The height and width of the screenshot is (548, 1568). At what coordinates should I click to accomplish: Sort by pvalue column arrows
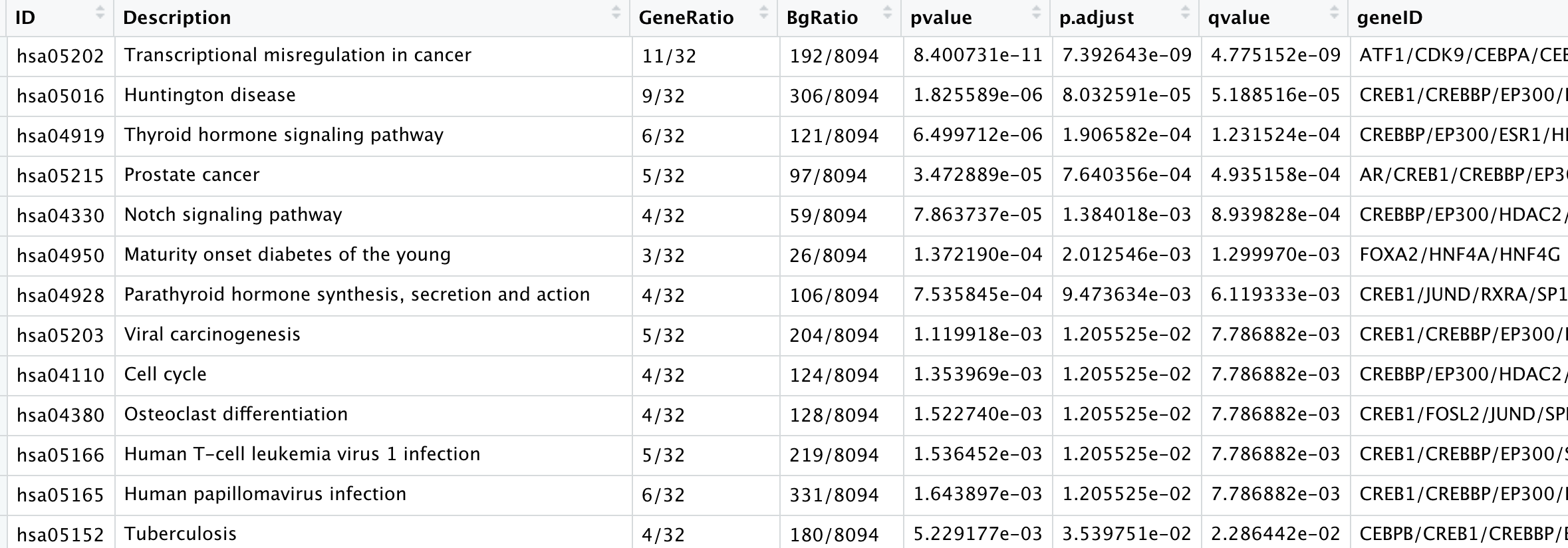coord(1036,12)
